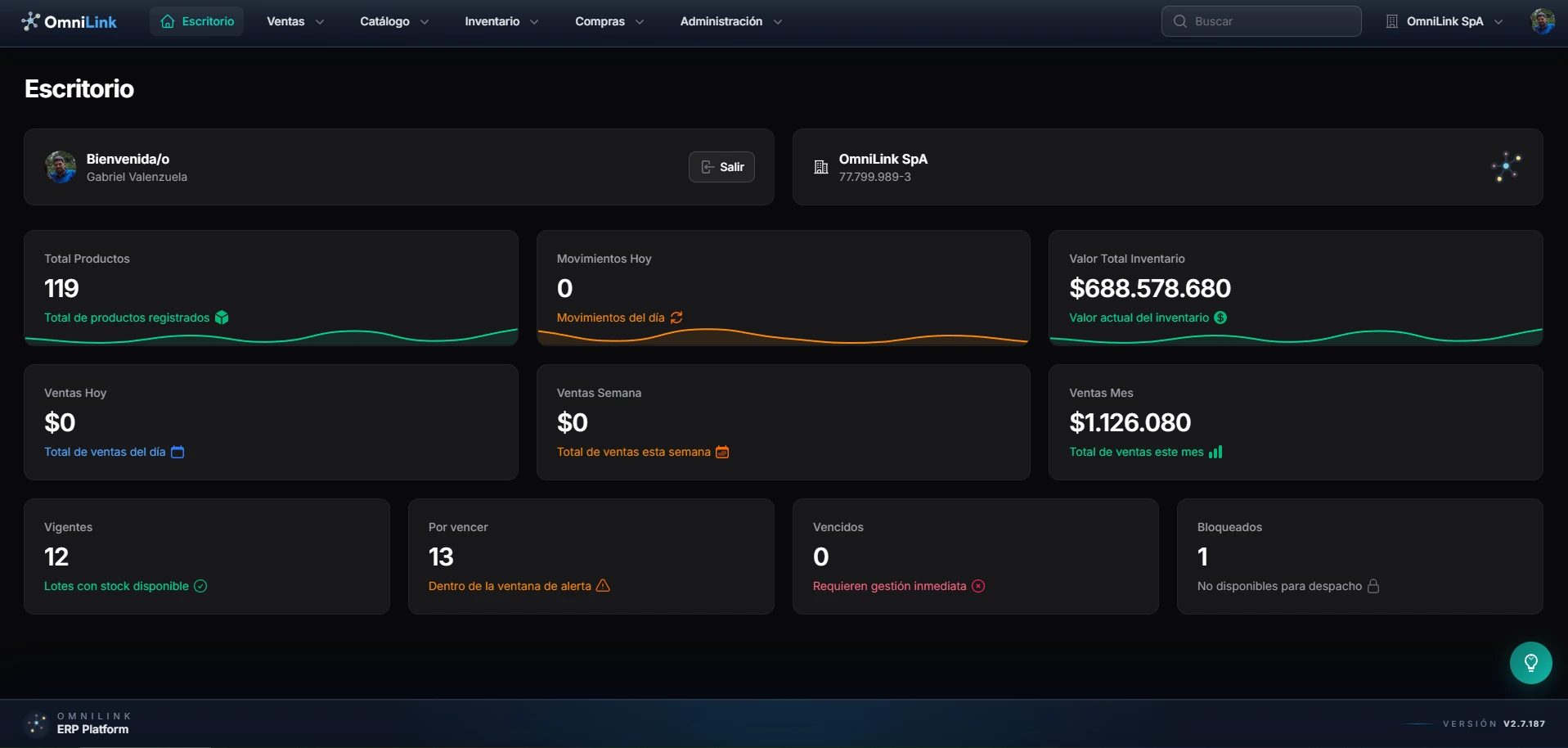This screenshot has width=1568, height=748.
Task: Click Total de ventas del día text
Action: (x=105, y=452)
